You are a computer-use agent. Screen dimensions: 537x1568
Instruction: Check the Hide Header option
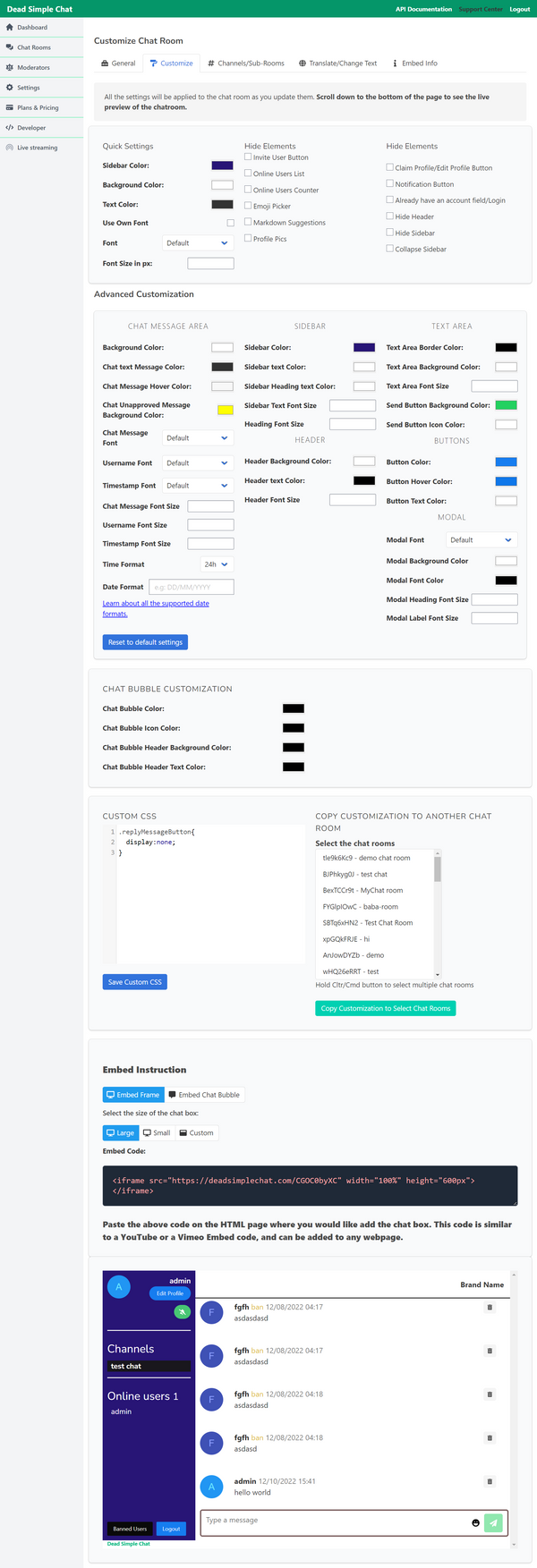click(388, 216)
